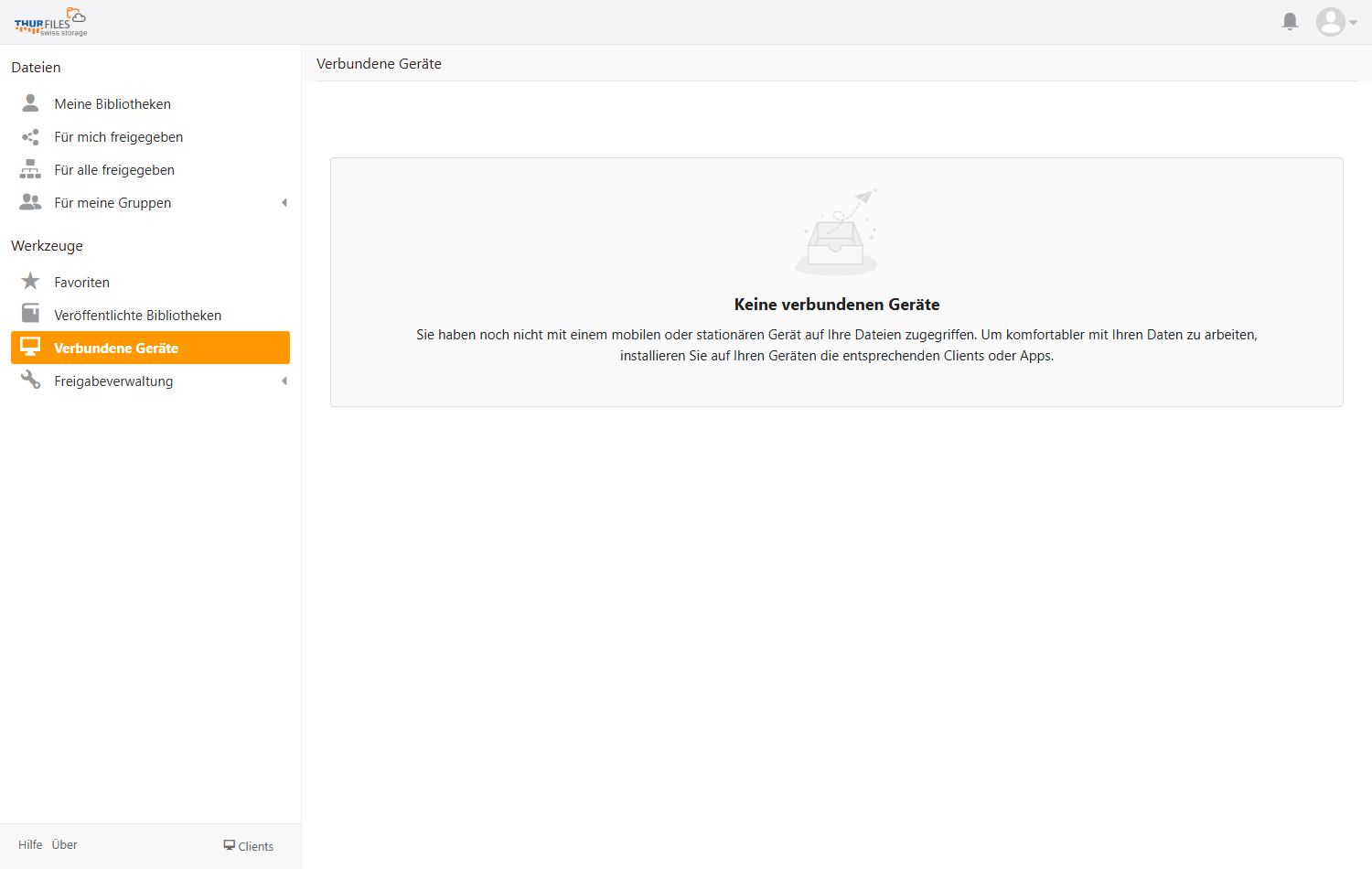Image resolution: width=1372 pixels, height=869 pixels.
Task: Click the ThurFiles logo
Action: 50,22
